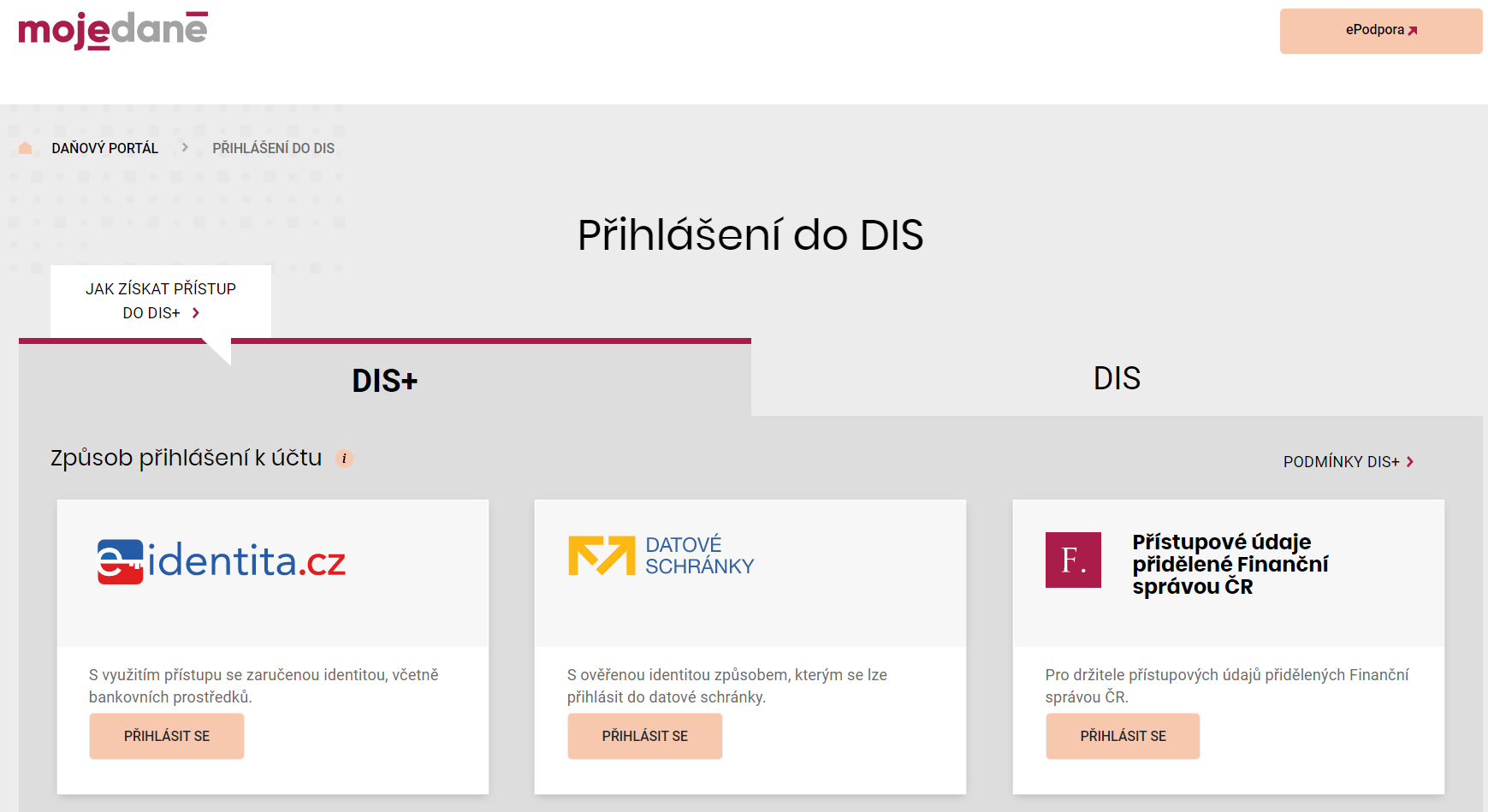Click the Přístupové údaje přidělené Finanční správou heading
The image size is (1488, 812).
1230,564
